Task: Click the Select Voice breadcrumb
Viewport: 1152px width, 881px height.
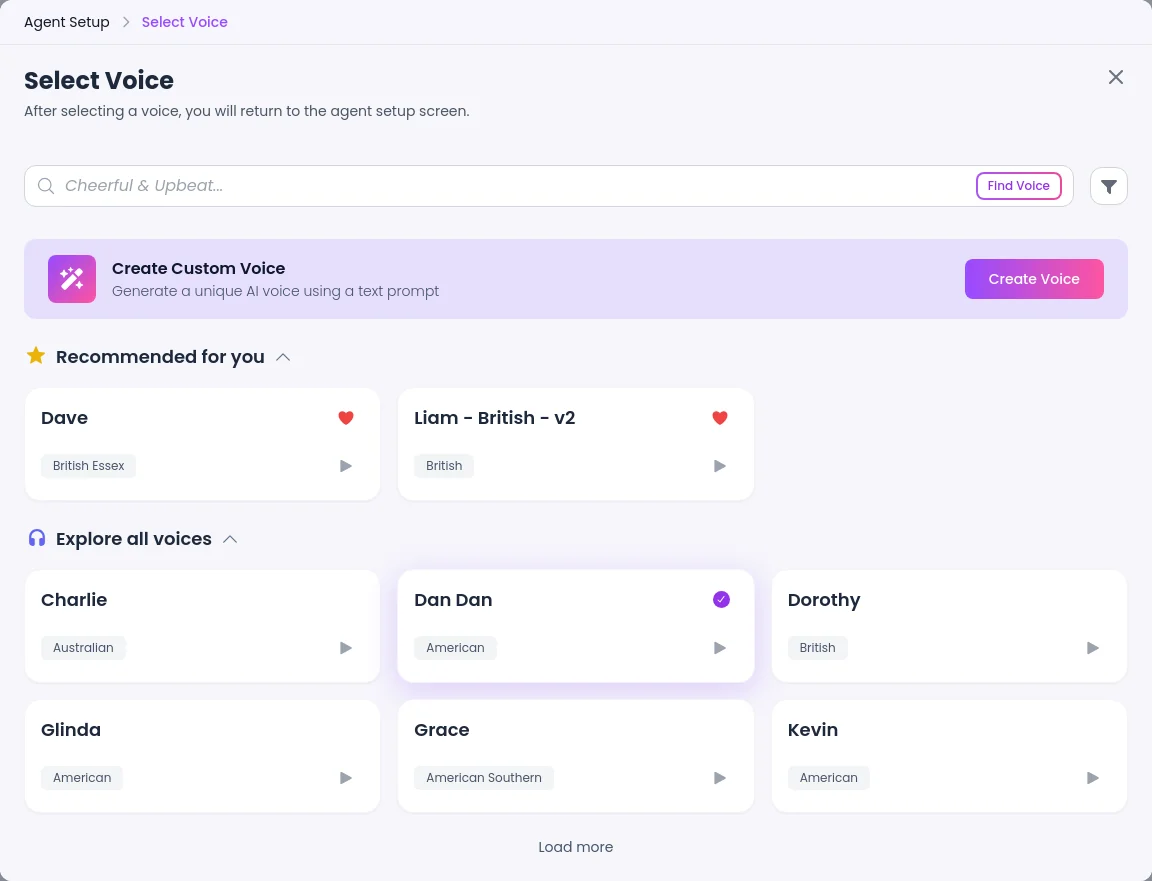Action: tap(184, 22)
